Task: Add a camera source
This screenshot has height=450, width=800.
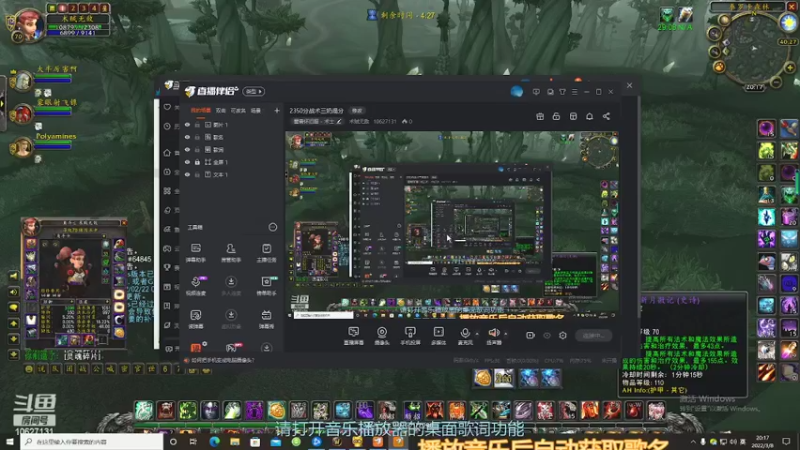Action: (382, 336)
